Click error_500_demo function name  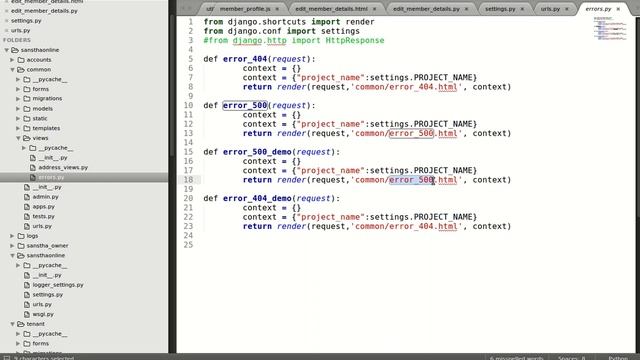coord(257,152)
